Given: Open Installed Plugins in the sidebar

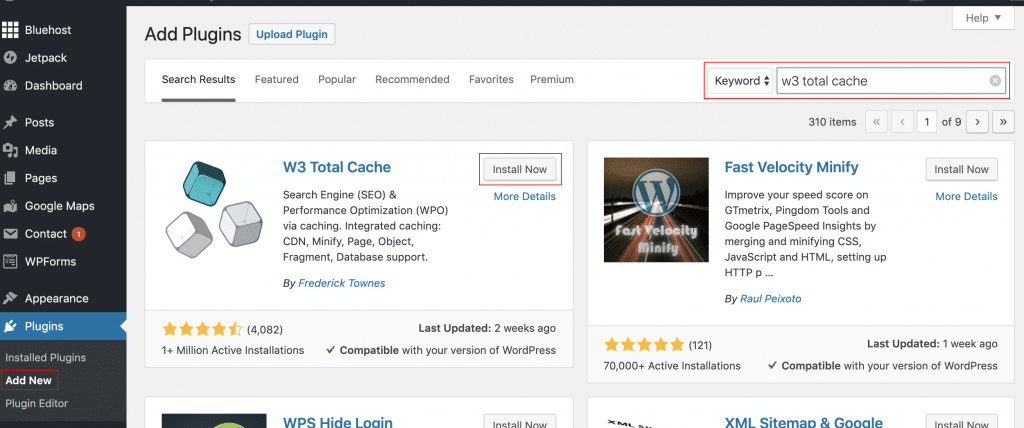Looking at the screenshot, I should 46,357.
